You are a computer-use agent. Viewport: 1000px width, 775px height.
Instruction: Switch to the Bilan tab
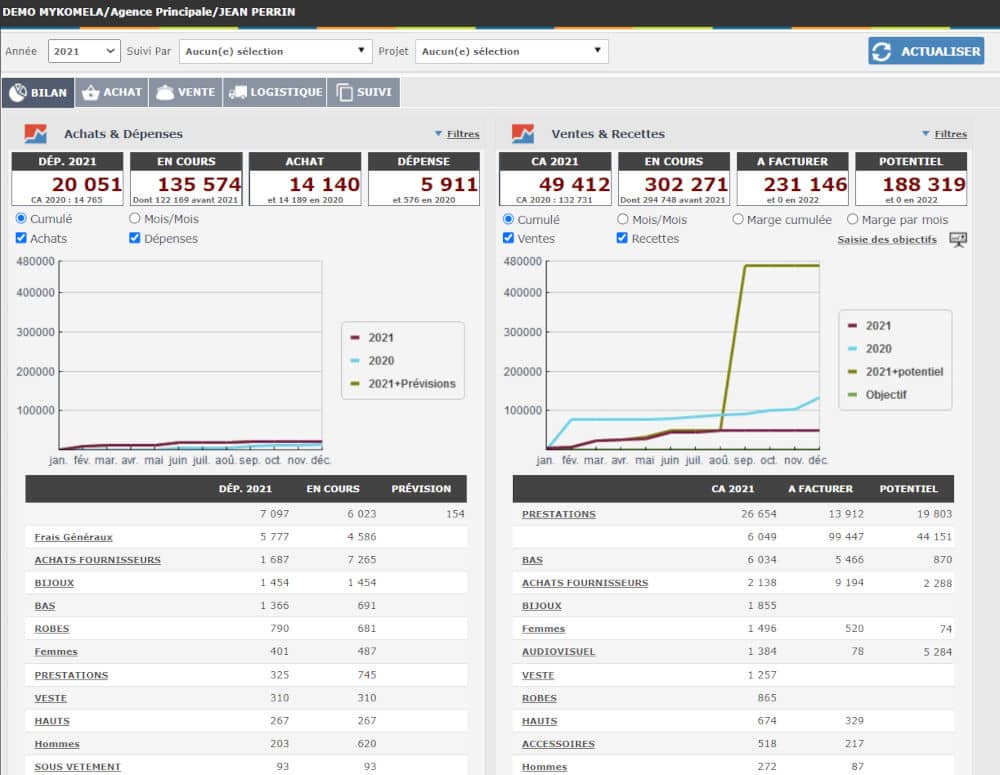pos(38,92)
